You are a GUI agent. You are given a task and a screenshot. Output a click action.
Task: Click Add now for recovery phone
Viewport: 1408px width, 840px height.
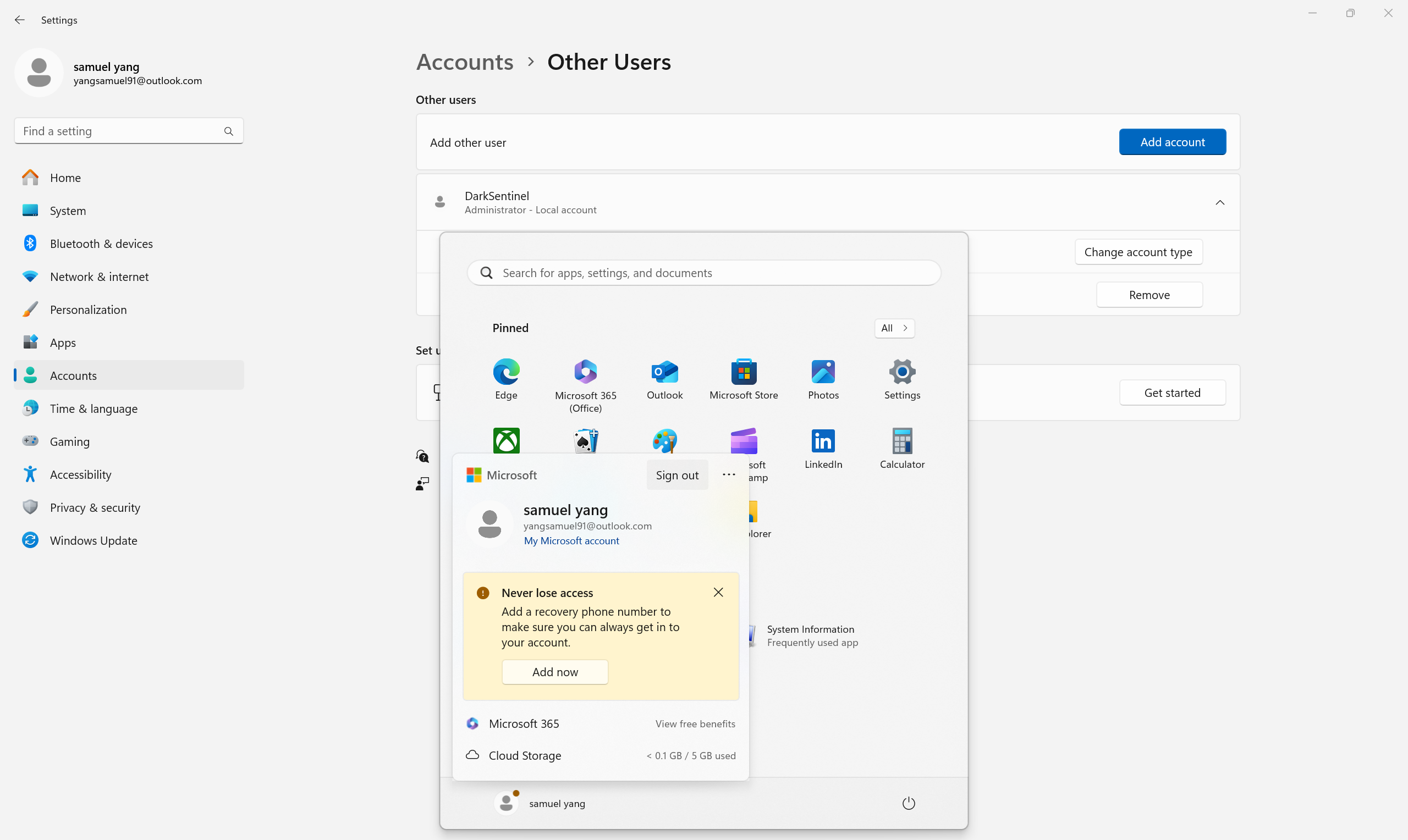(555, 672)
